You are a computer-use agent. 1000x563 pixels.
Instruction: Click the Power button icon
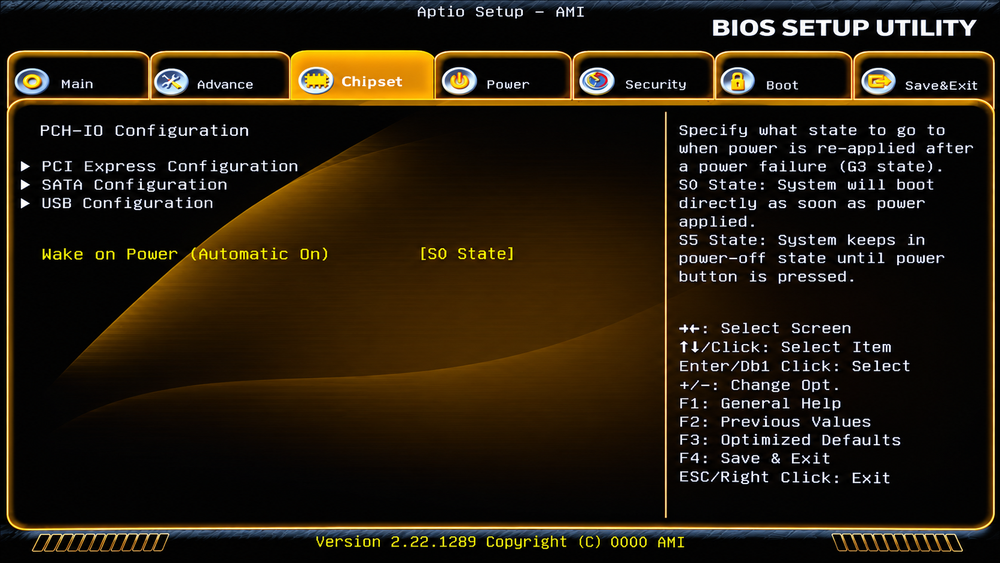coord(459,82)
